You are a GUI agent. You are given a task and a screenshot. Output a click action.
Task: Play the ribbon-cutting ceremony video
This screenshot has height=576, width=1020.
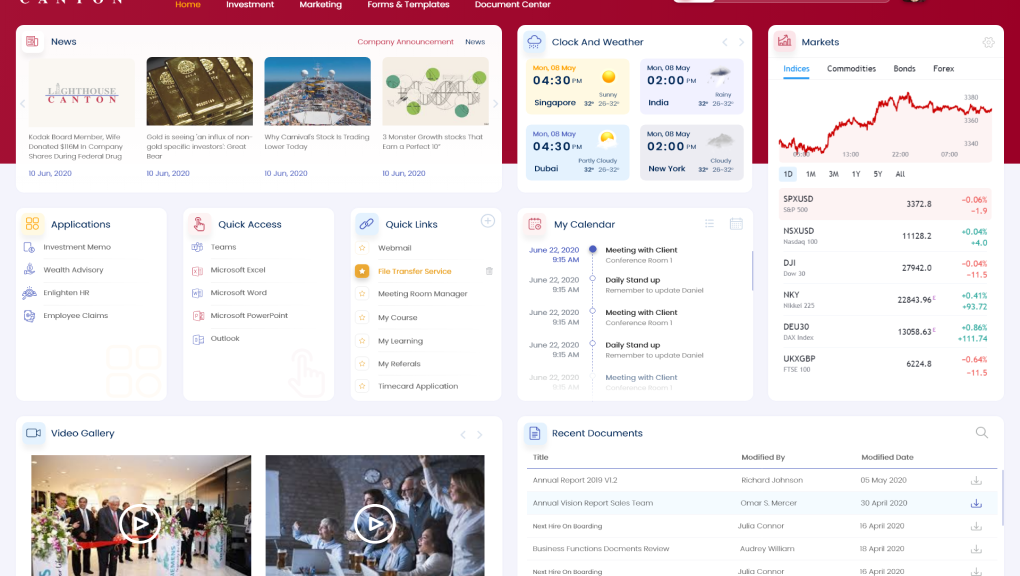(140, 523)
